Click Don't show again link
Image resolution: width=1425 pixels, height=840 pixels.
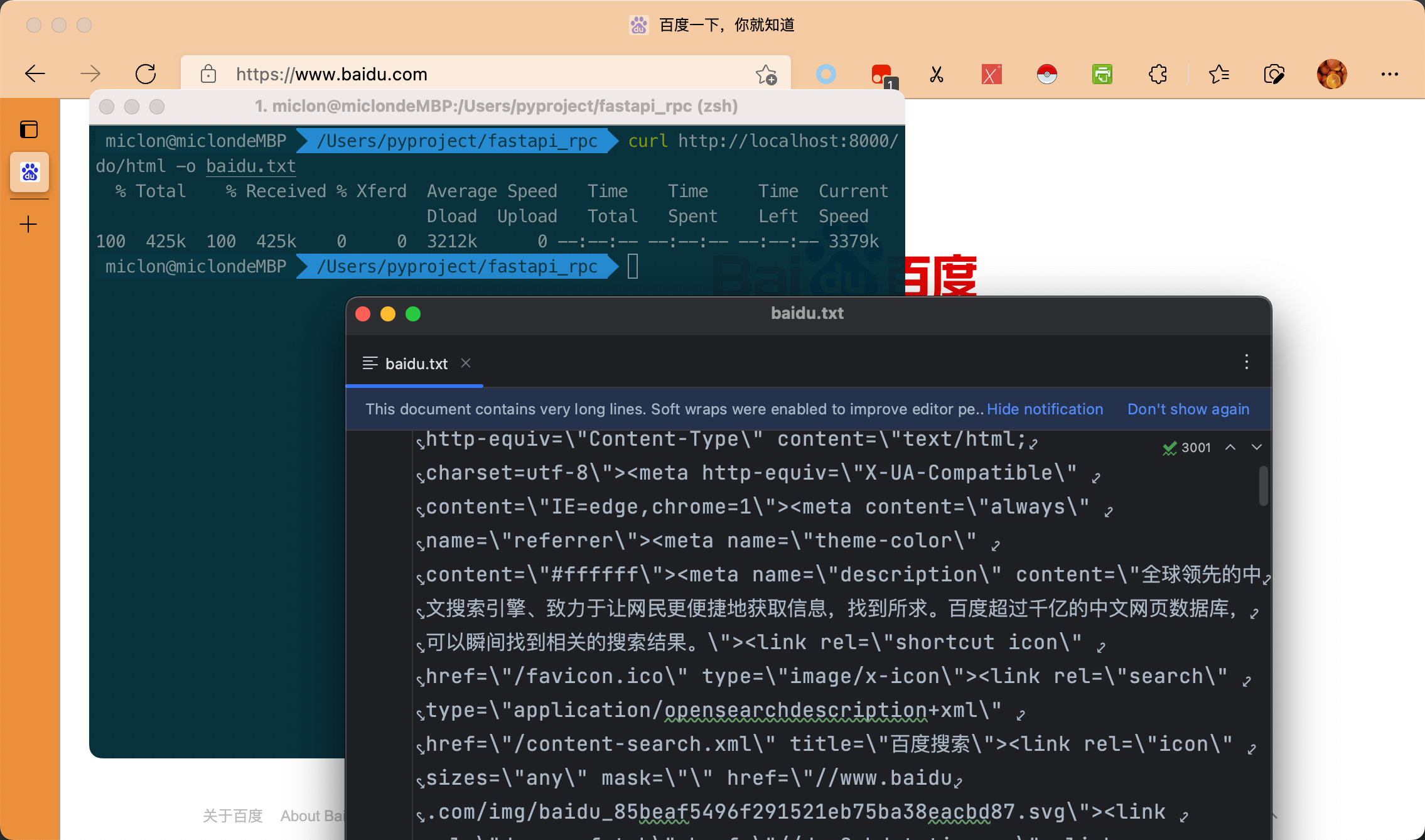(x=1188, y=409)
